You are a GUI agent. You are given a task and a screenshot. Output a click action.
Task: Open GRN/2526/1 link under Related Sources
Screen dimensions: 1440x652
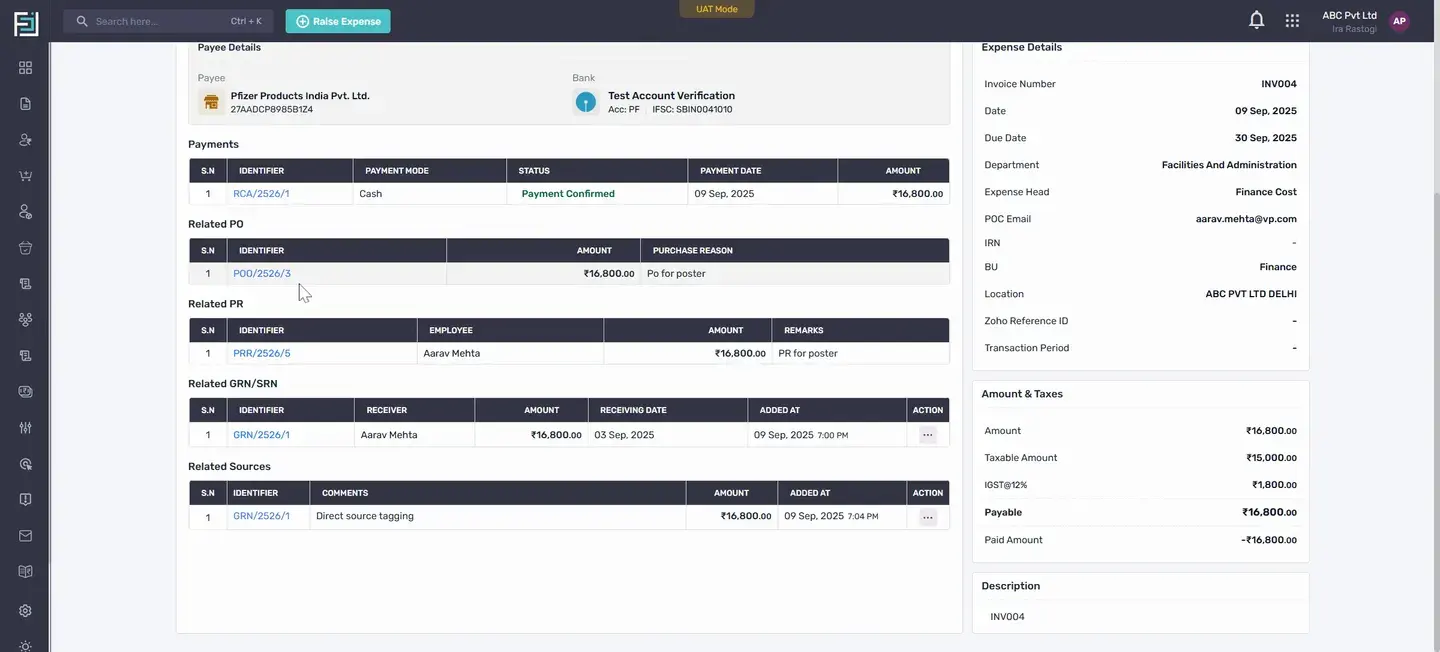coord(261,516)
